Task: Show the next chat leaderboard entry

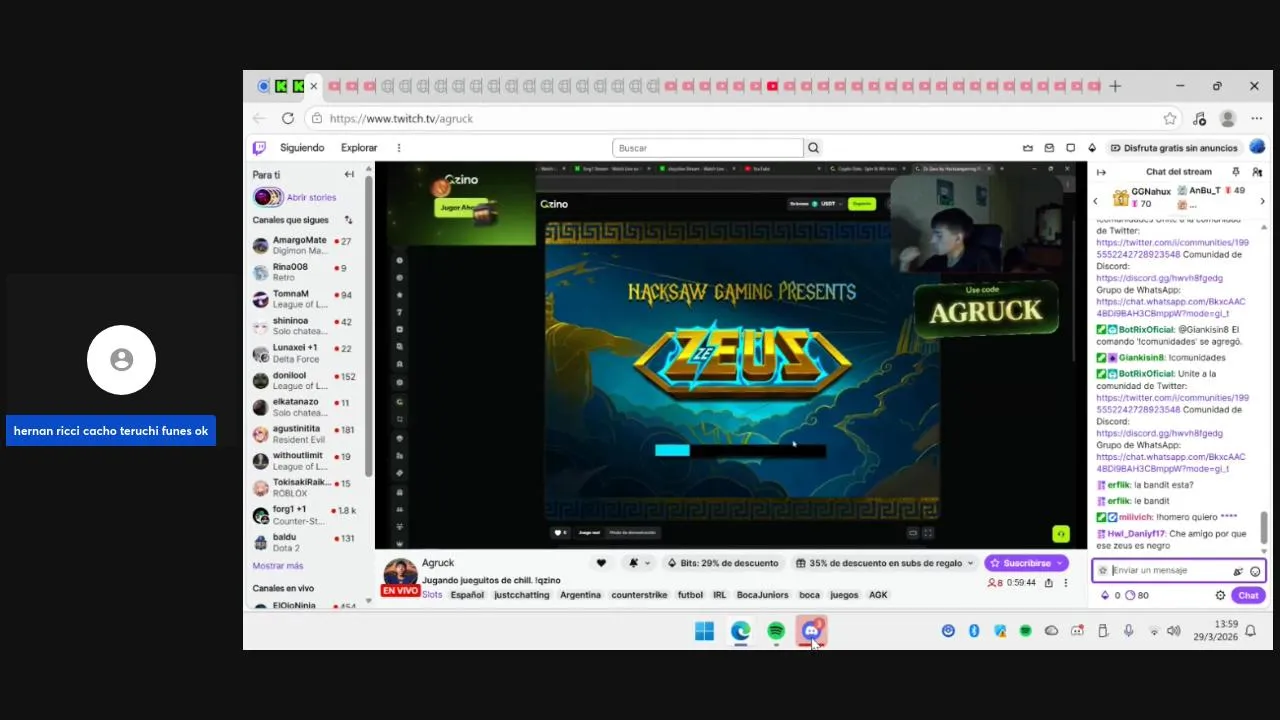Action: (1261, 201)
